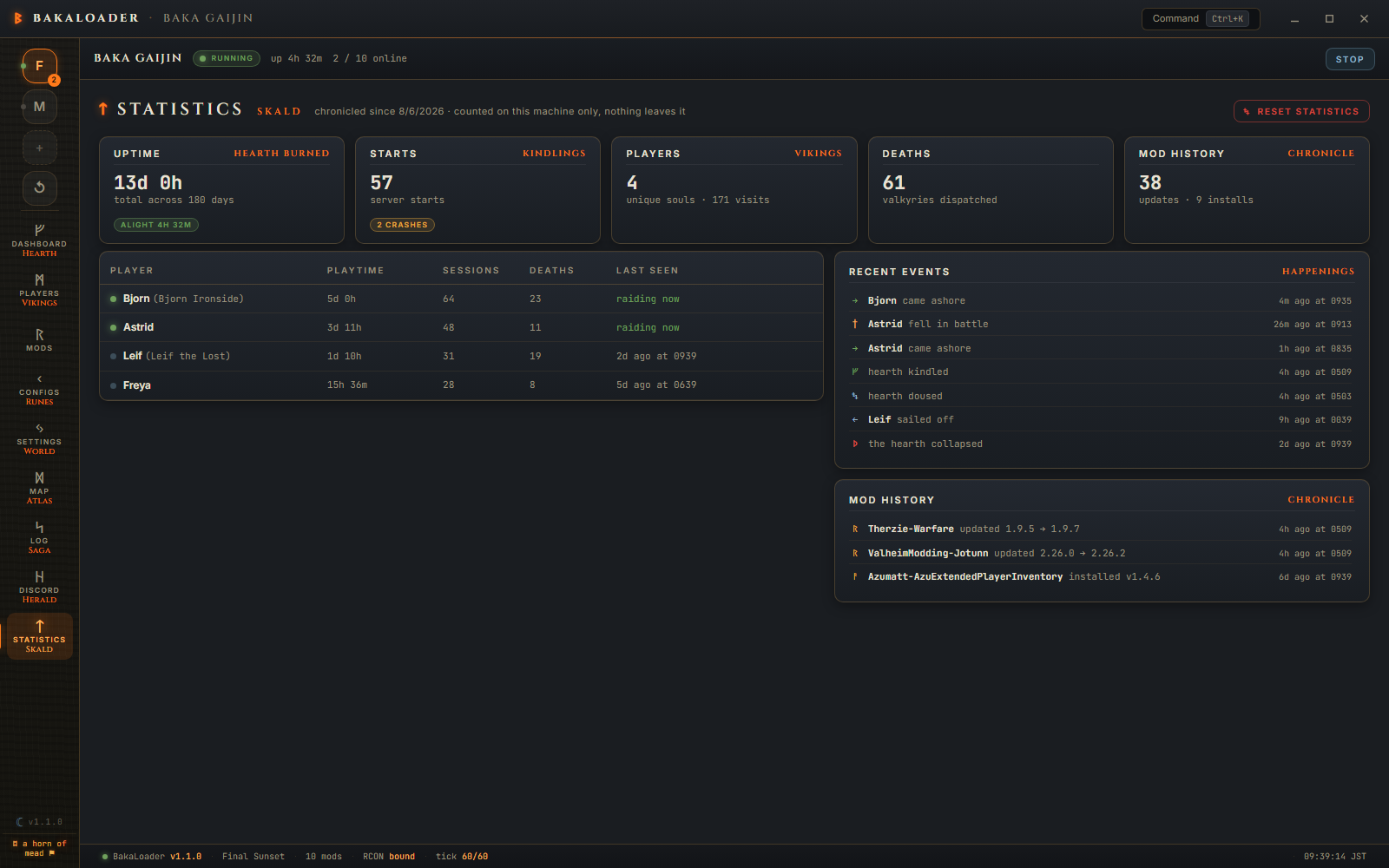The width and height of the screenshot is (1389, 868).
Task: Select the Statistics Skald nav item
Action: click(39, 636)
